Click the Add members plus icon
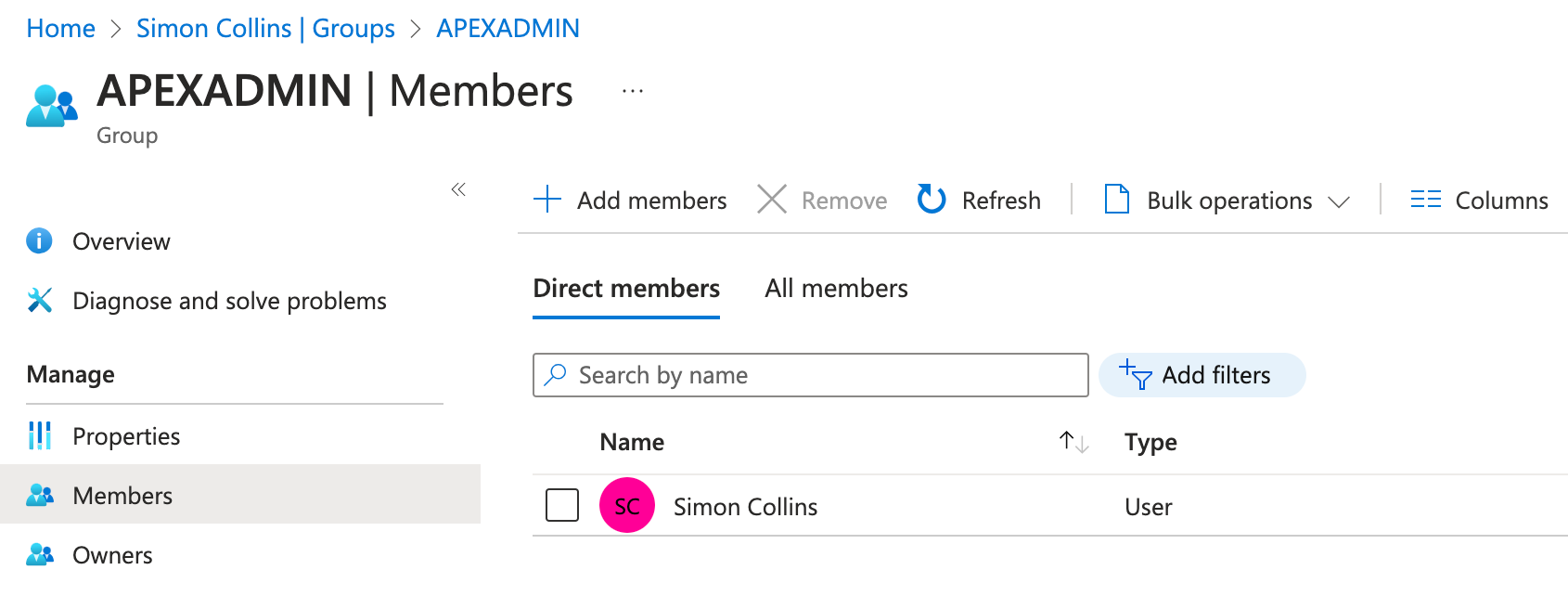Image resolution: width=1568 pixels, height=596 pixels. [x=547, y=200]
